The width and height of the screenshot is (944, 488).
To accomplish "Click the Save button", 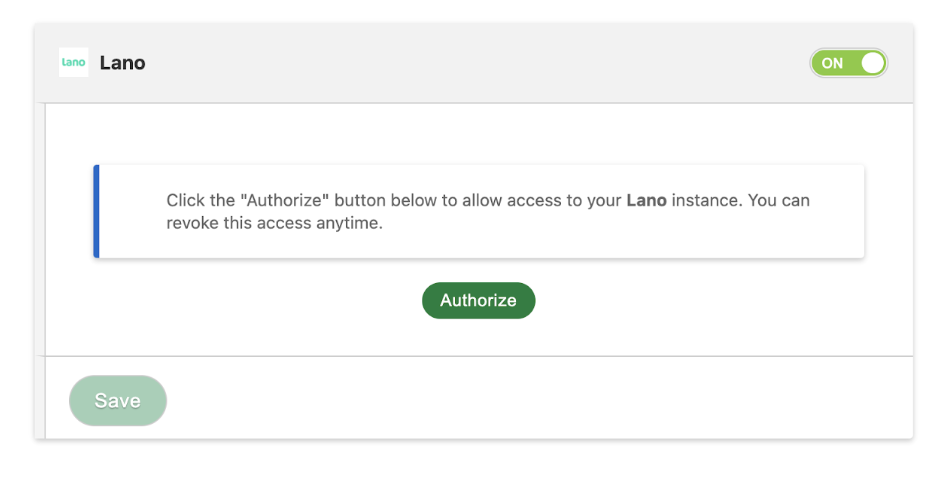I will point(118,401).
